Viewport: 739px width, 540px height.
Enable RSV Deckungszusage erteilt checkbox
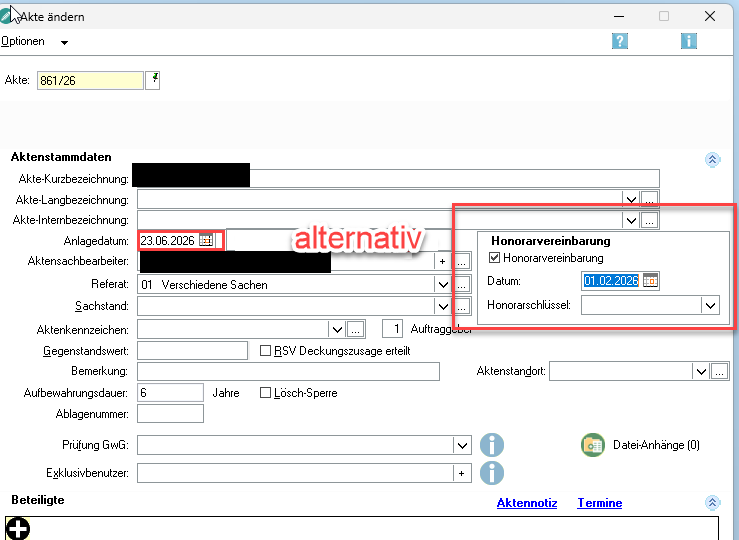pos(265,351)
